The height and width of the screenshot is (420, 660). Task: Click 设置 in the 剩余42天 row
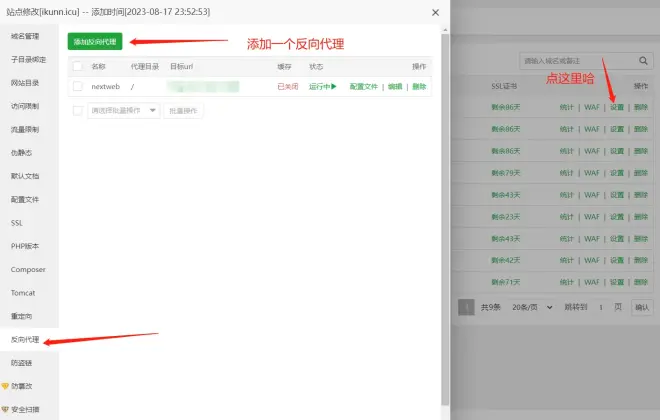tap(617, 260)
